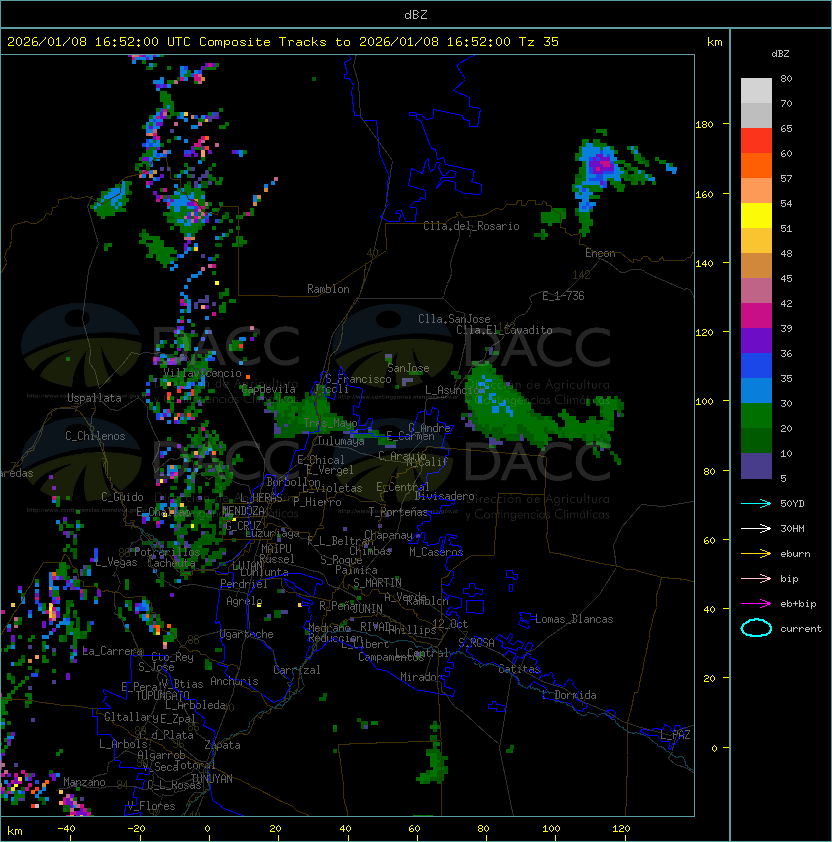Click the 'Capdevila' map label
The width and height of the screenshot is (832, 842).
coord(269,389)
